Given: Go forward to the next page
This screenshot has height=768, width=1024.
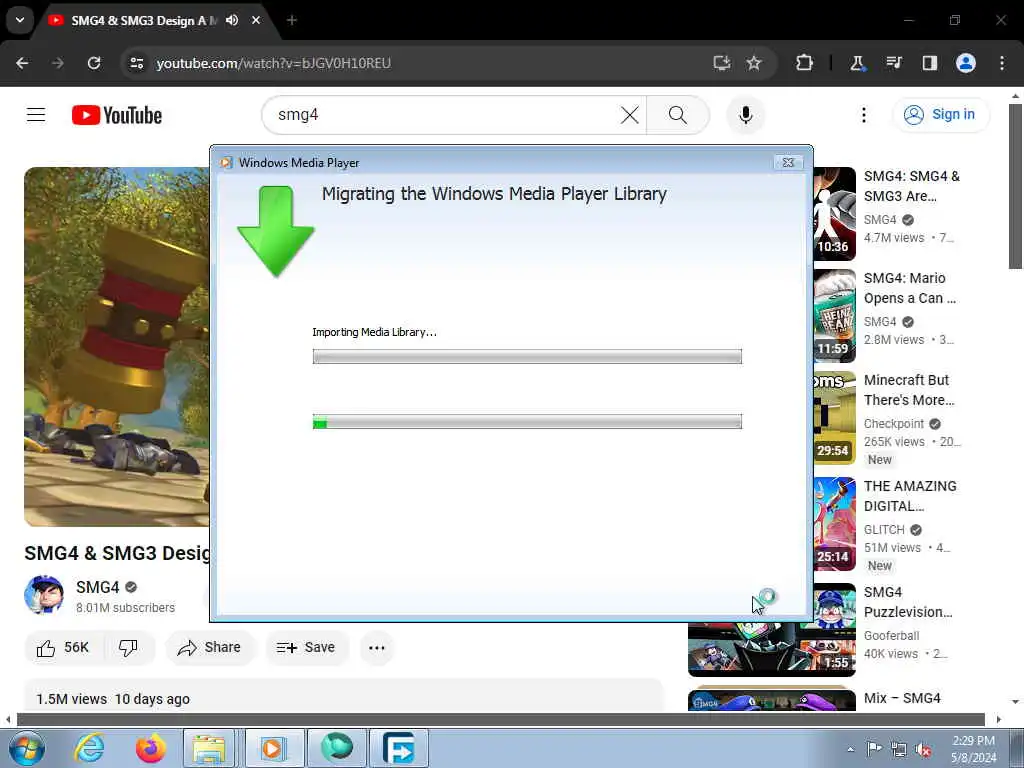Looking at the screenshot, I should [58, 63].
